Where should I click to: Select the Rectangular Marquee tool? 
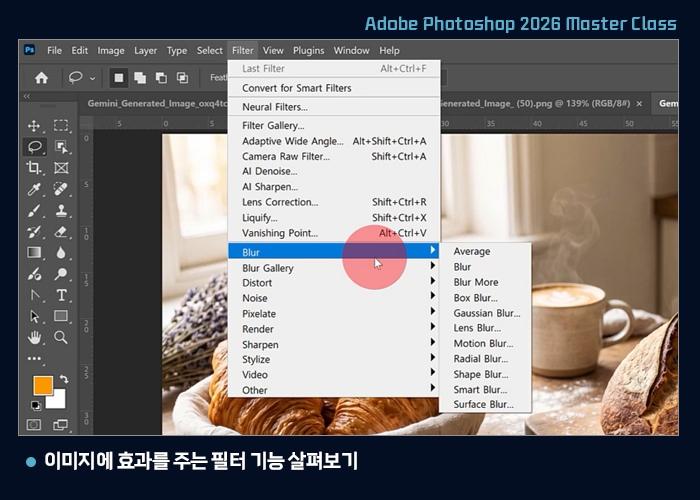[x=61, y=125]
